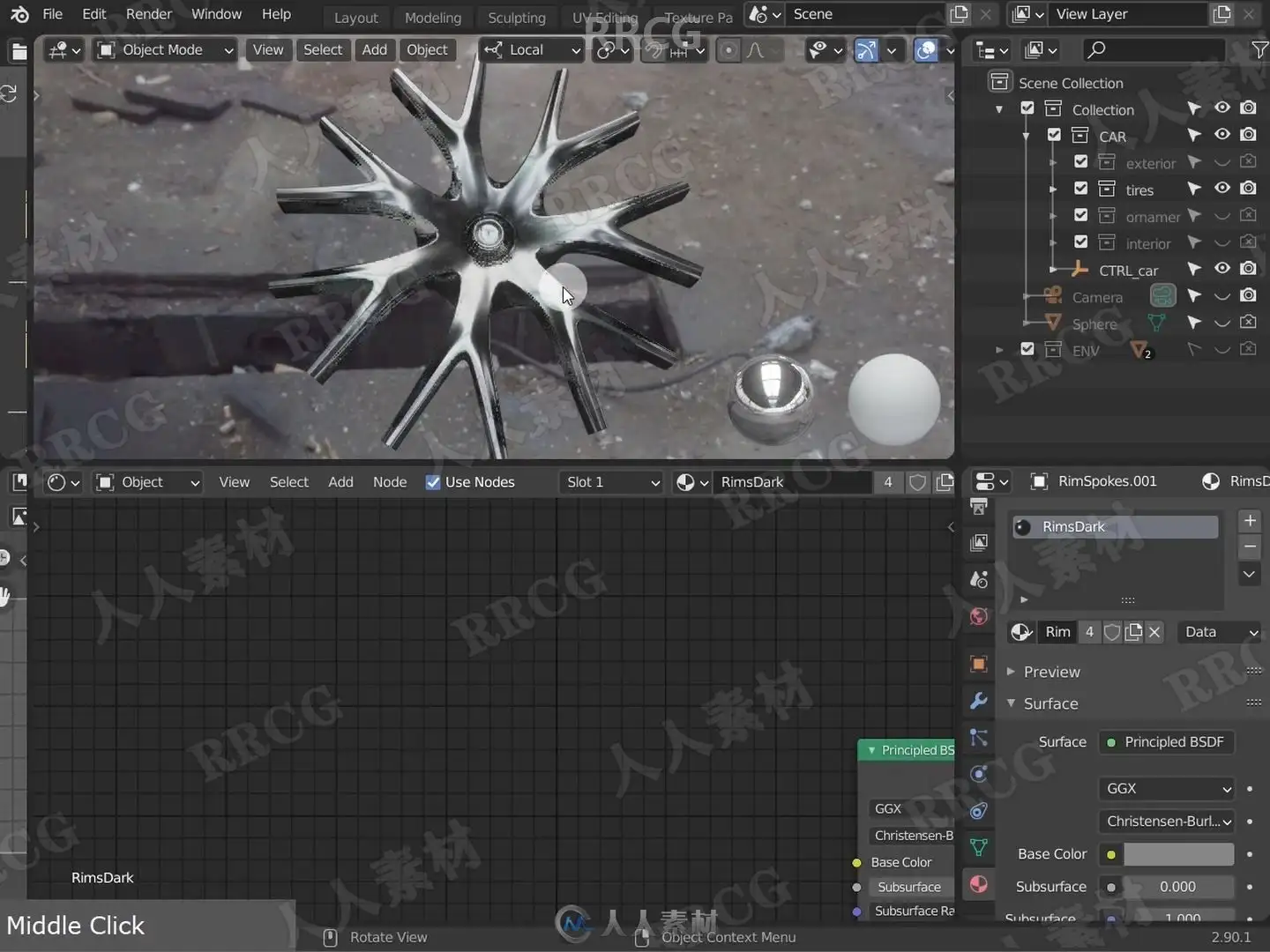Viewport: 1270px width, 952px height.
Task: Duplicate the Rim material in properties
Action: pyautogui.click(x=1133, y=632)
